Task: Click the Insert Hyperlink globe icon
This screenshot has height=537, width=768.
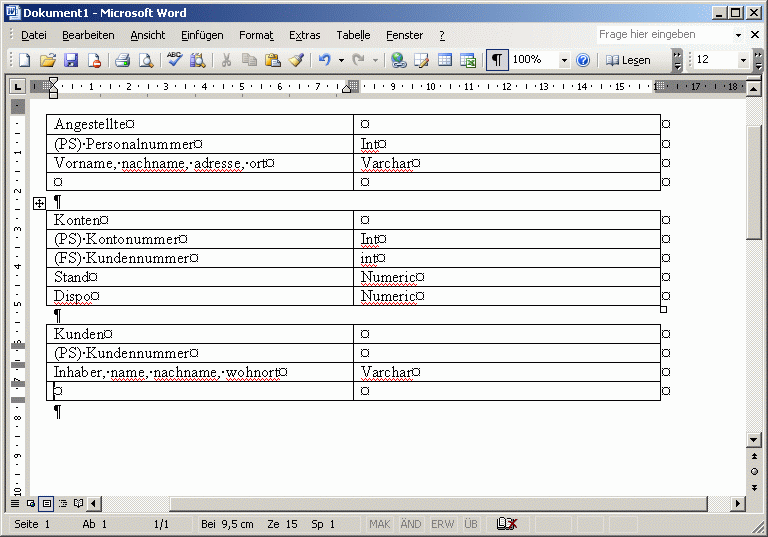Action: [399, 60]
